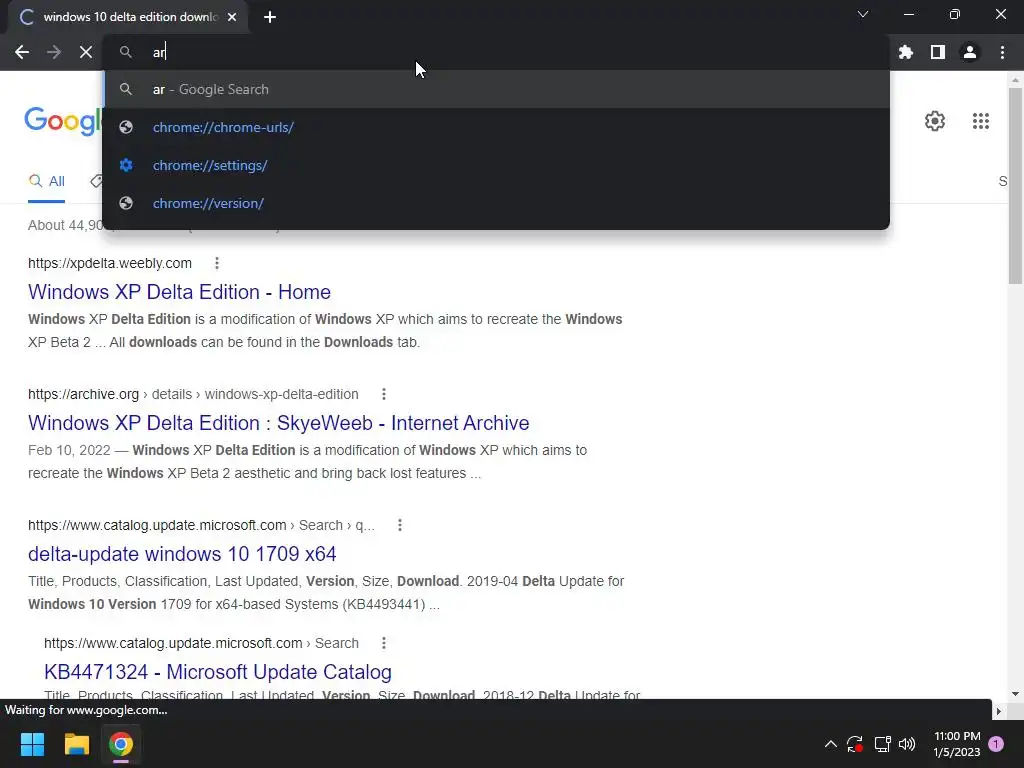Image resolution: width=1024 pixels, height=768 pixels.
Task: Open Windows XP Delta Edition Internet Archive result
Action: pos(279,423)
